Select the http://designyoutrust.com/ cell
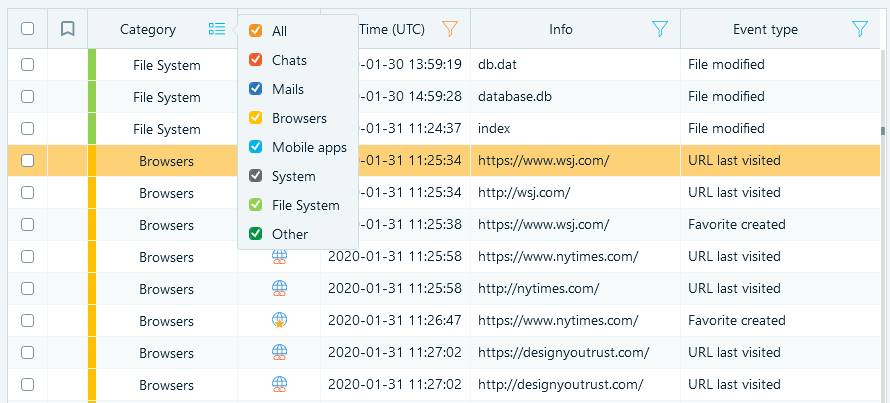The width and height of the screenshot is (890, 403). click(560, 385)
